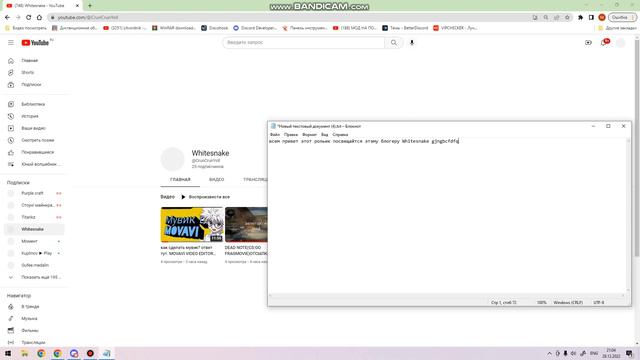Click the YouTube search magnifier button
This screenshot has height=360, width=640.
(393, 42)
